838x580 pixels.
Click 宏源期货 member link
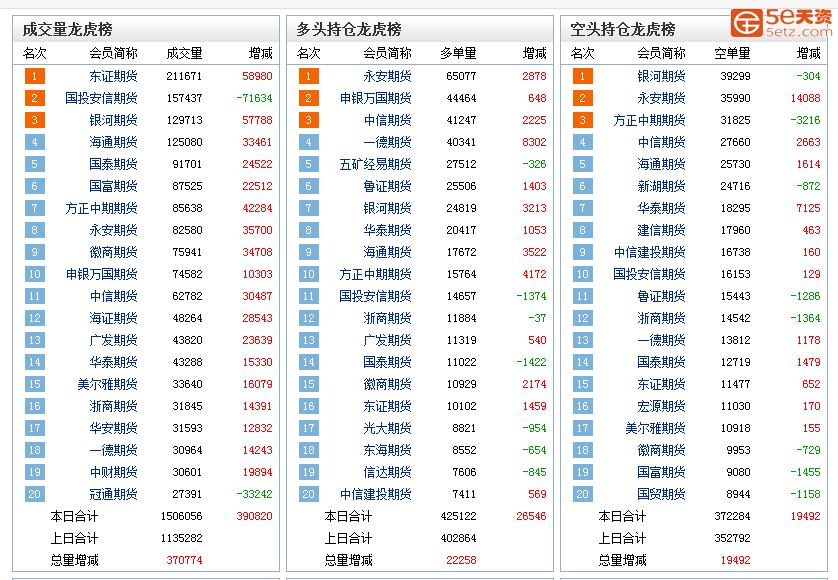(x=661, y=406)
